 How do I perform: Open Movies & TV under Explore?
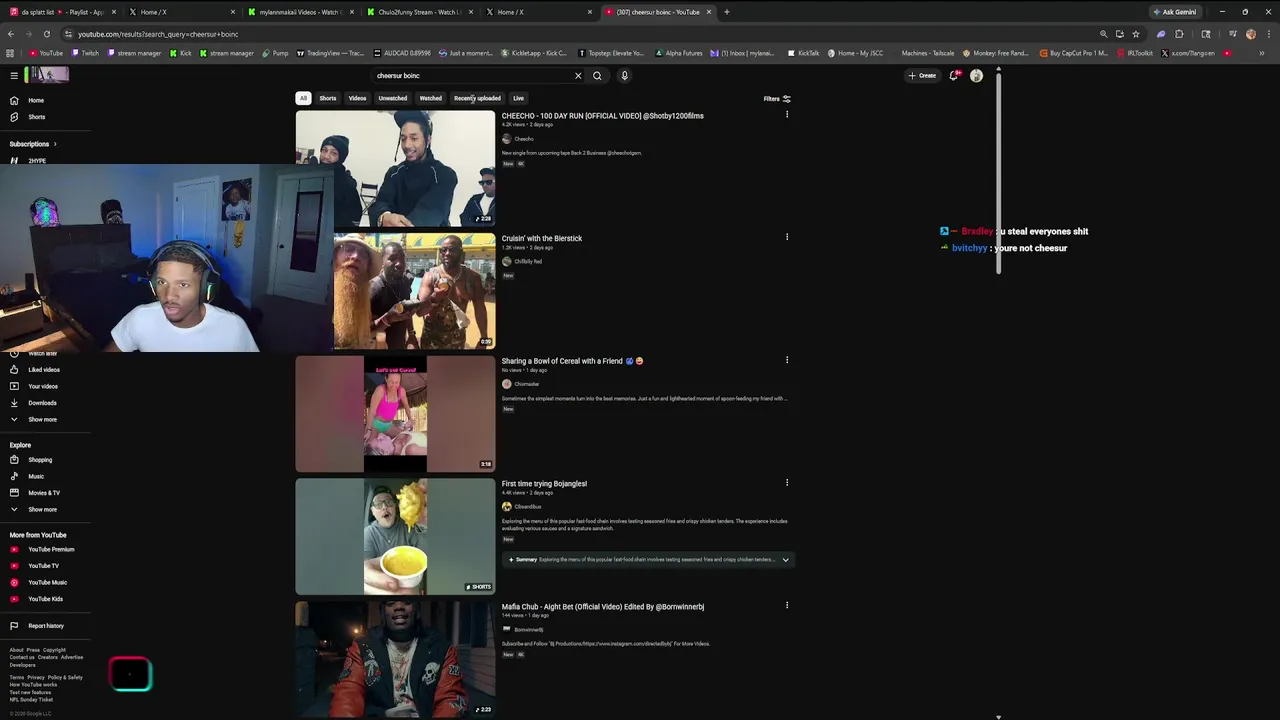pyautogui.click(x=45, y=493)
